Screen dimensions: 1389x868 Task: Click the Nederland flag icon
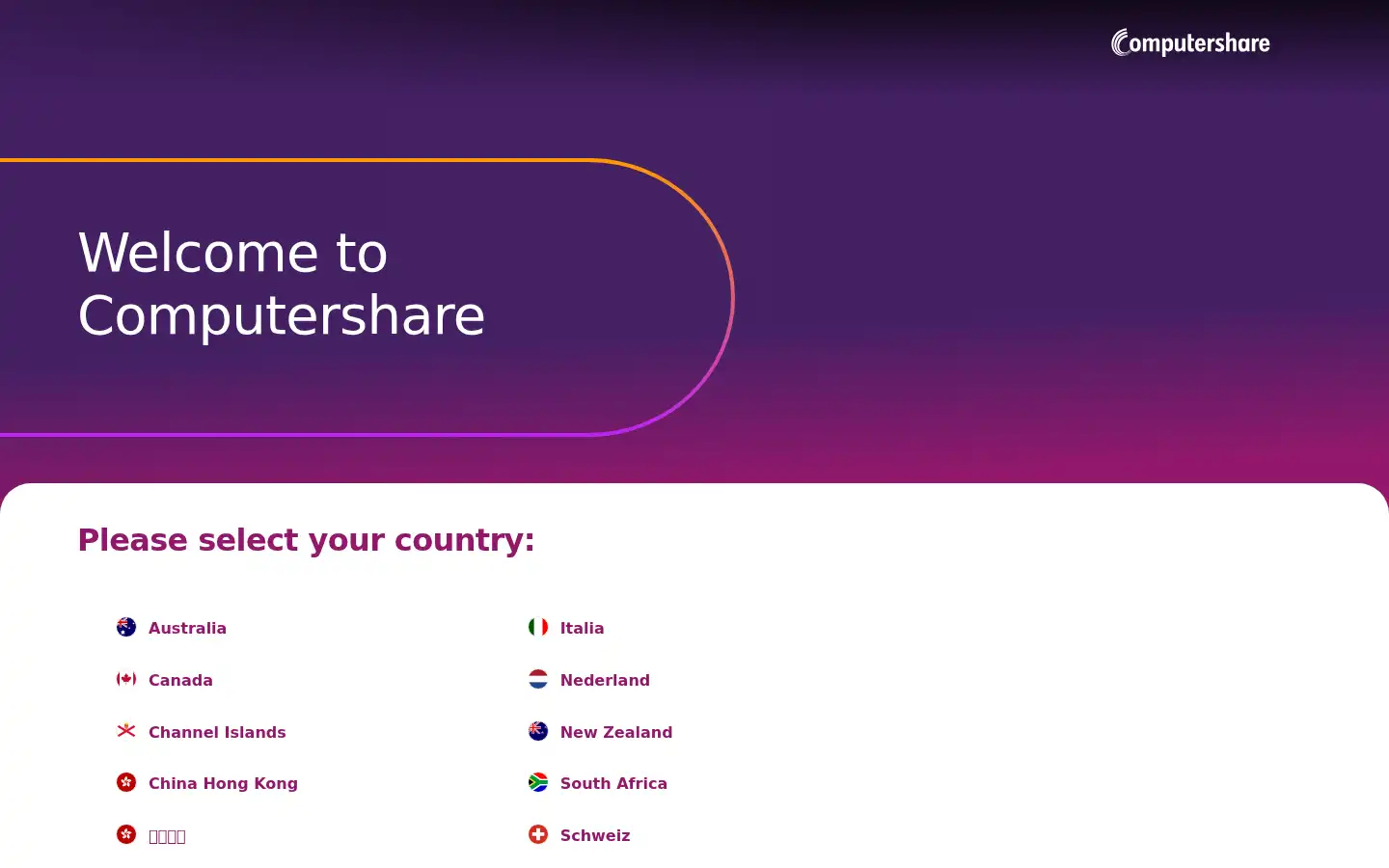pyautogui.click(x=538, y=679)
